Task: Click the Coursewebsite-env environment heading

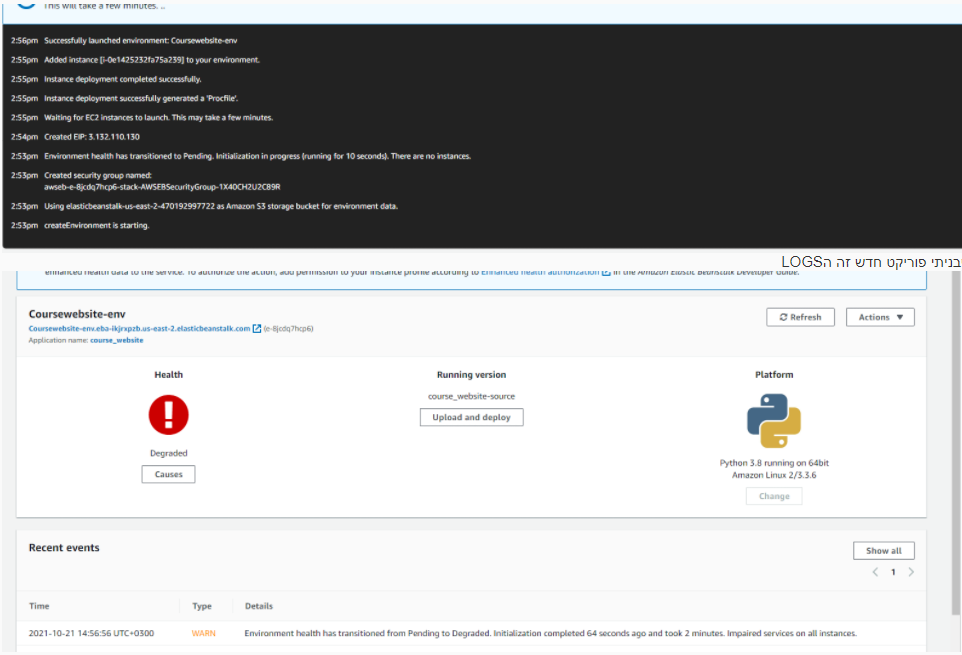Action: tap(77, 314)
